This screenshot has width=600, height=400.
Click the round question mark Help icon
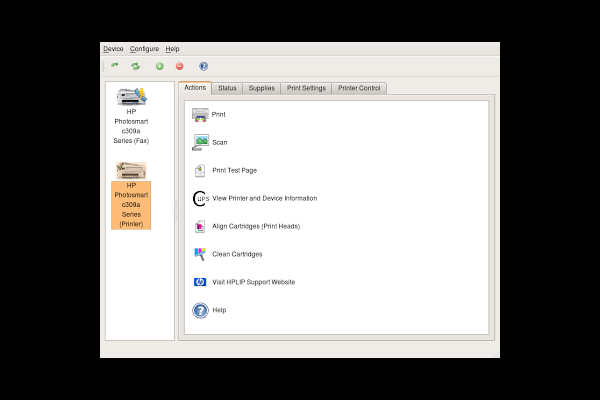click(x=200, y=310)
